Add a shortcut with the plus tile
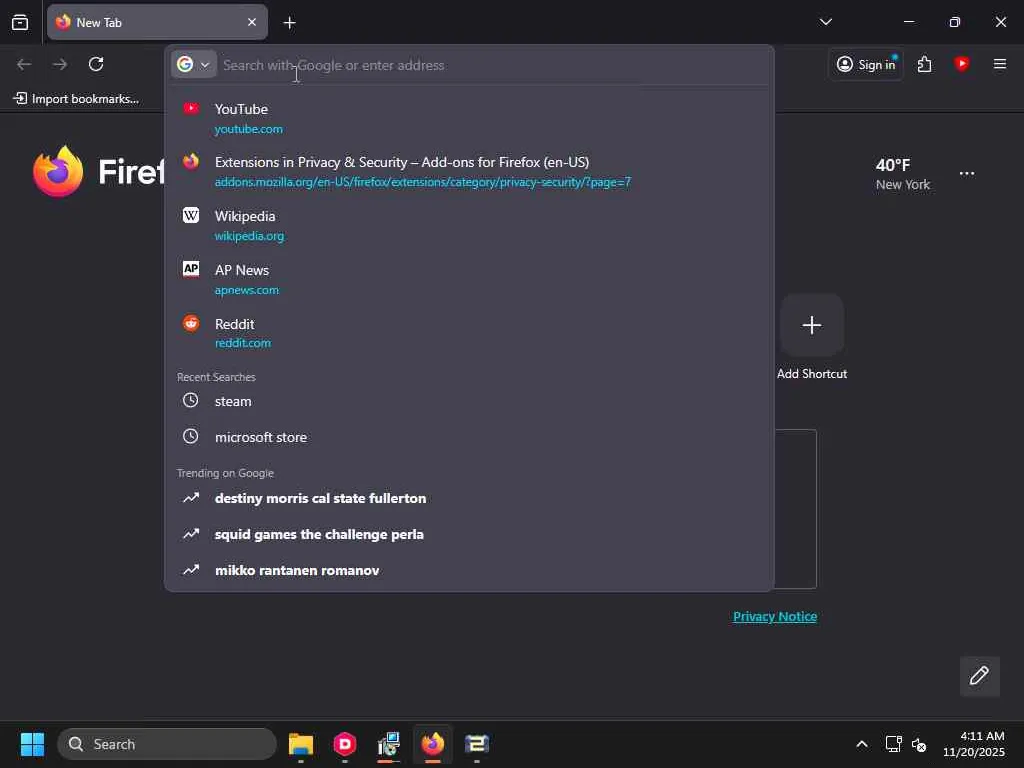1024x768 pixels. coord(811,325)
